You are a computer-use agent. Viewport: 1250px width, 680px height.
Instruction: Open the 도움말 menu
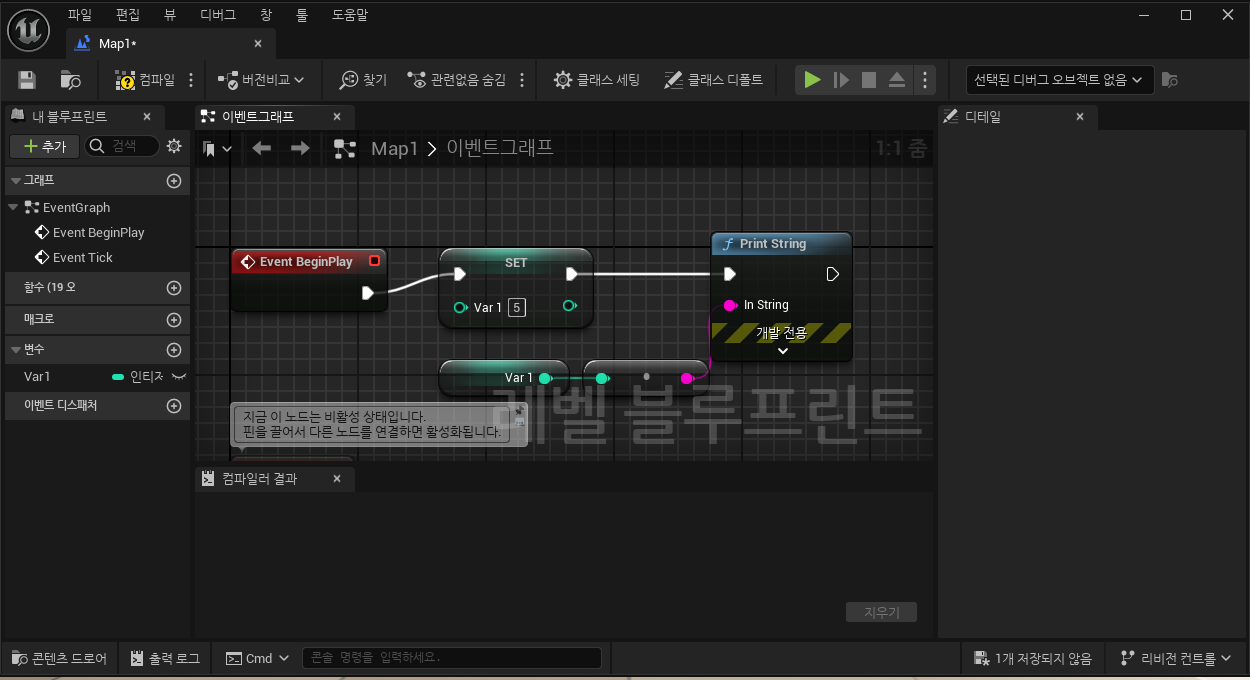(x=350, y=15)
